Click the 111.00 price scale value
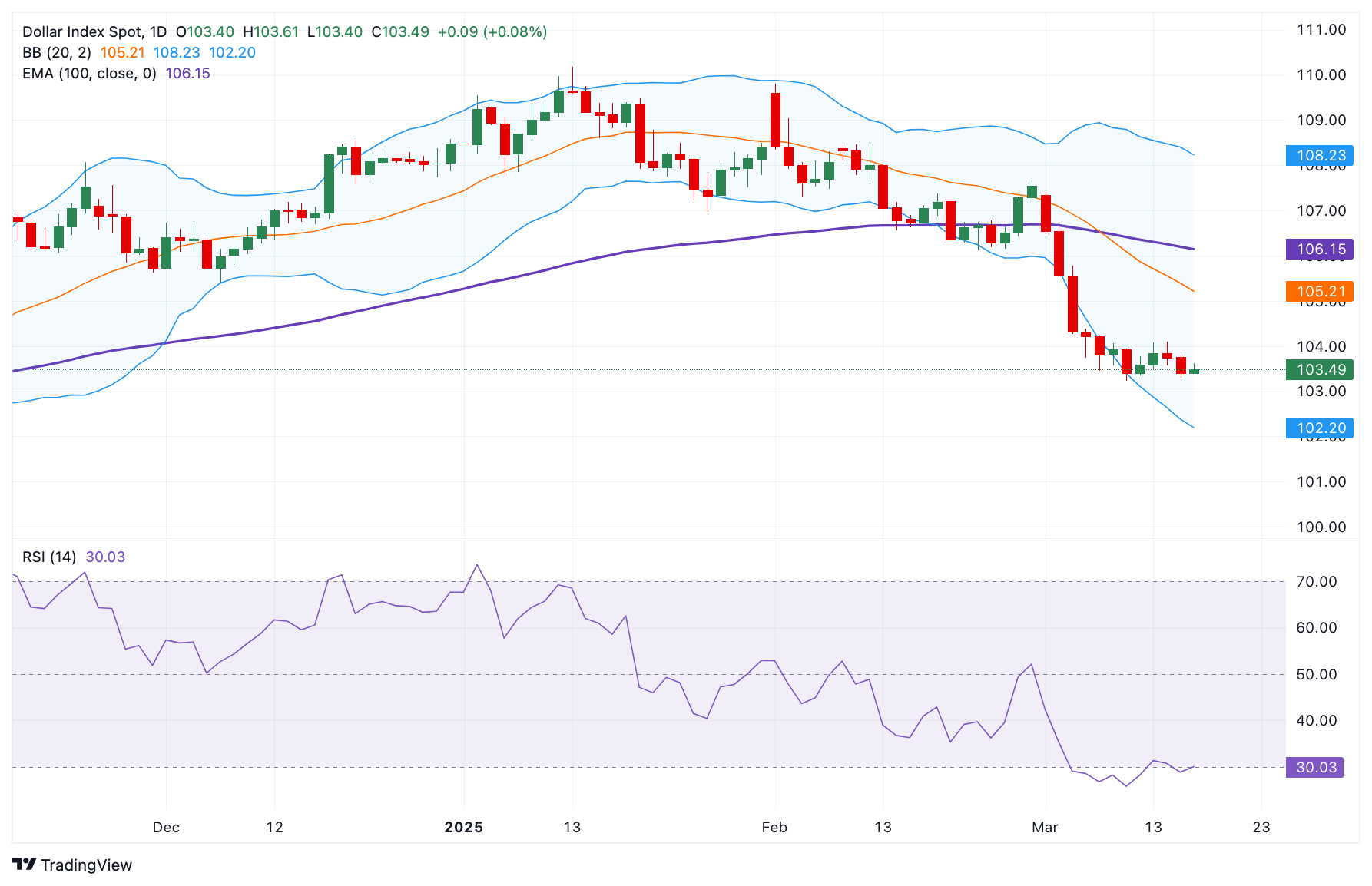 1321,29
